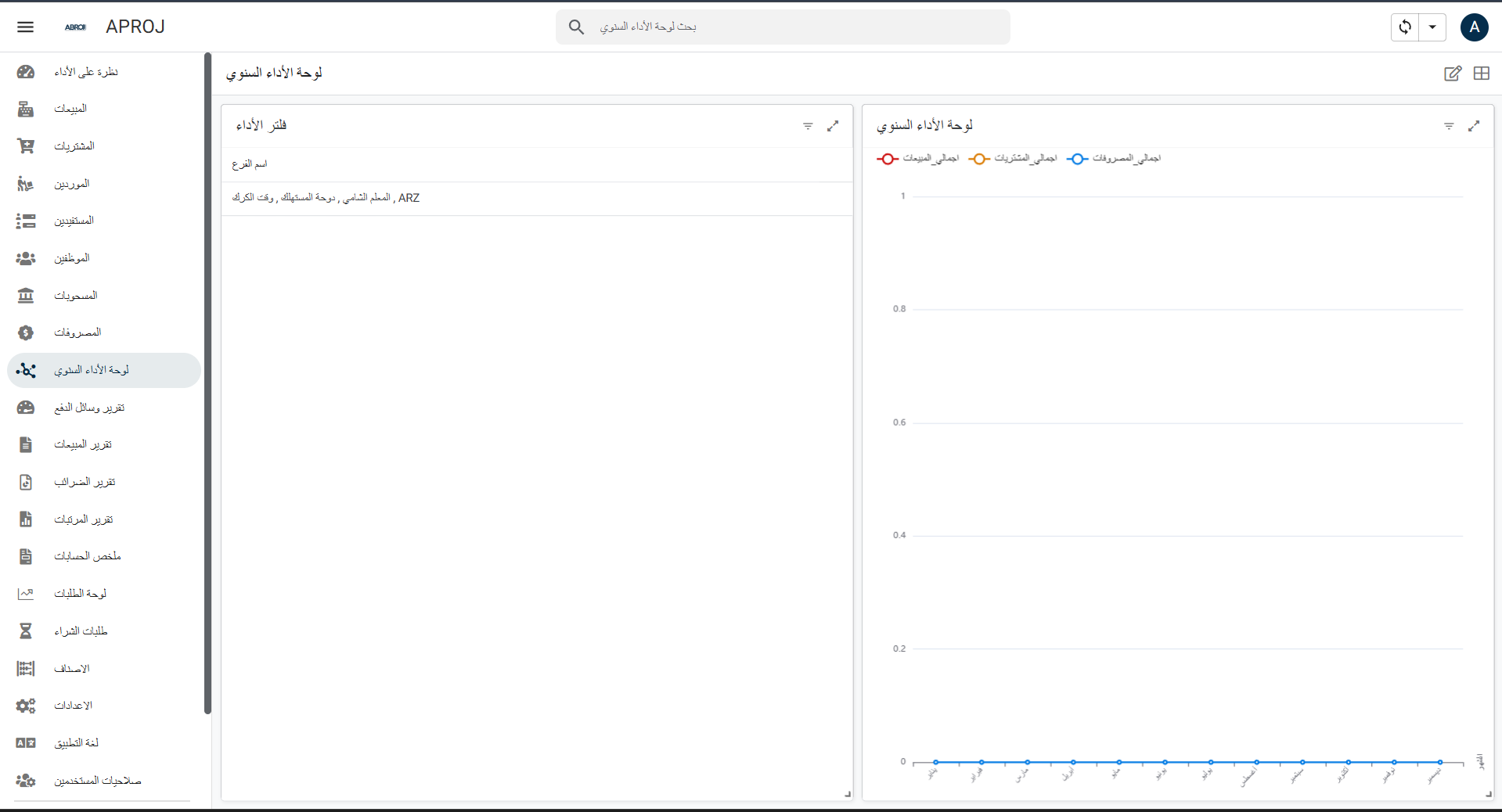Open المبيعات in the sidebar

[x=70, y=109]
